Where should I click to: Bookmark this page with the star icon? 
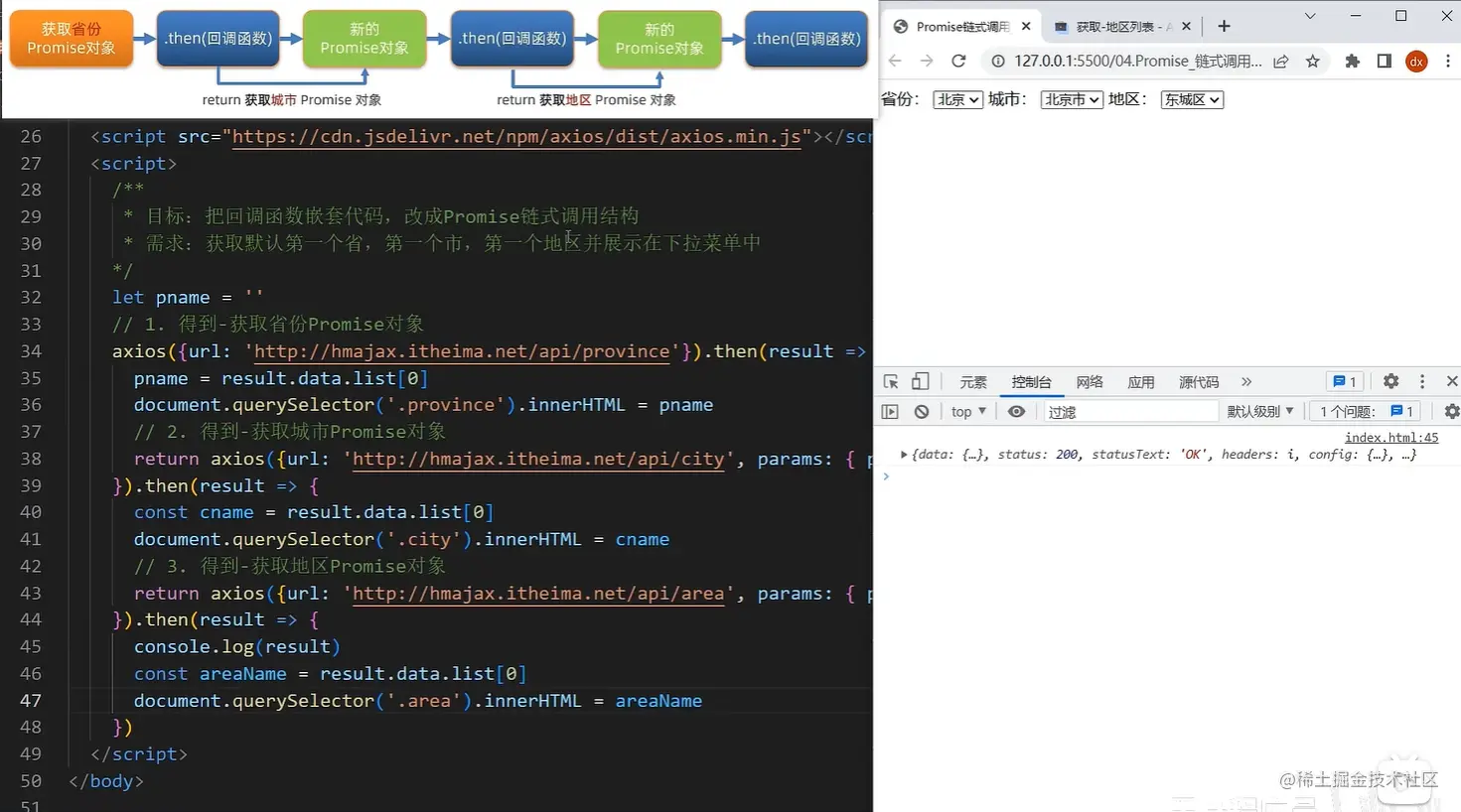coord(1313,62)
